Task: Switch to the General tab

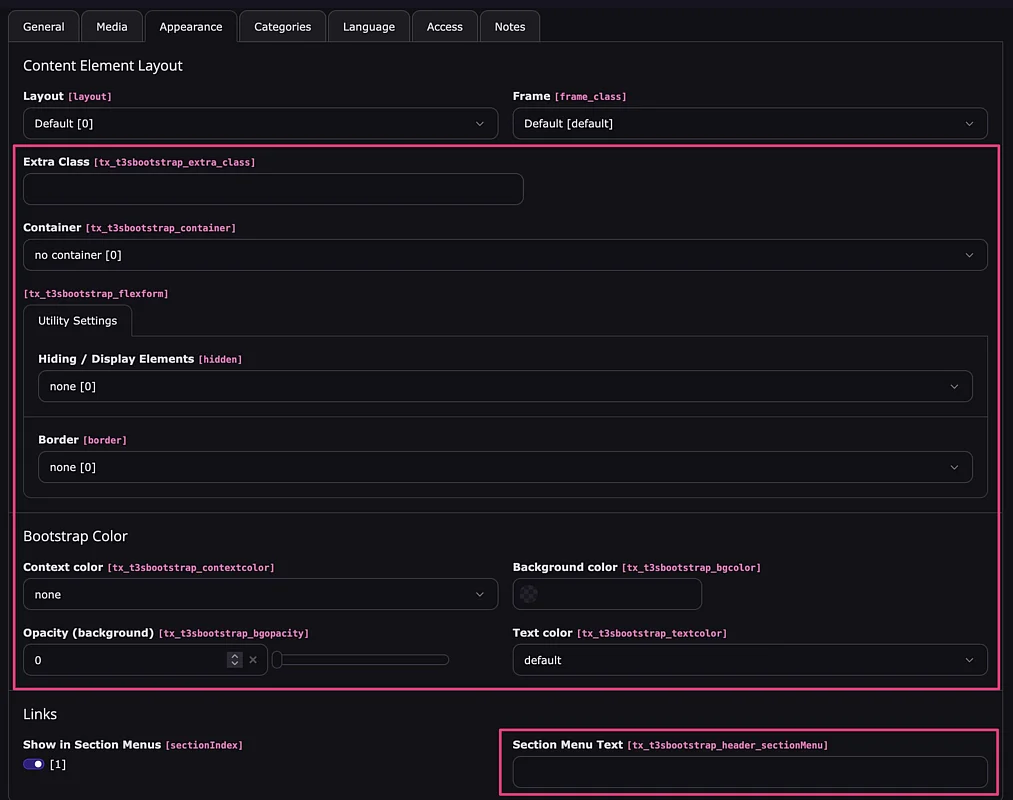Action: tap(44, 27)
